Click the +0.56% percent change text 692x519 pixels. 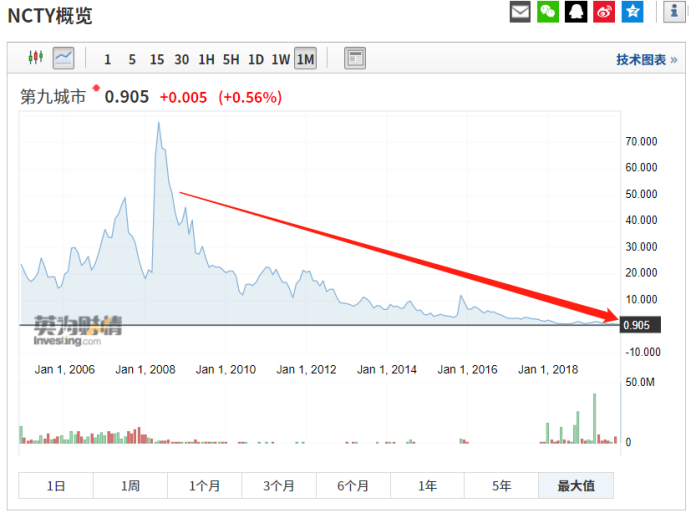point(250,97)
